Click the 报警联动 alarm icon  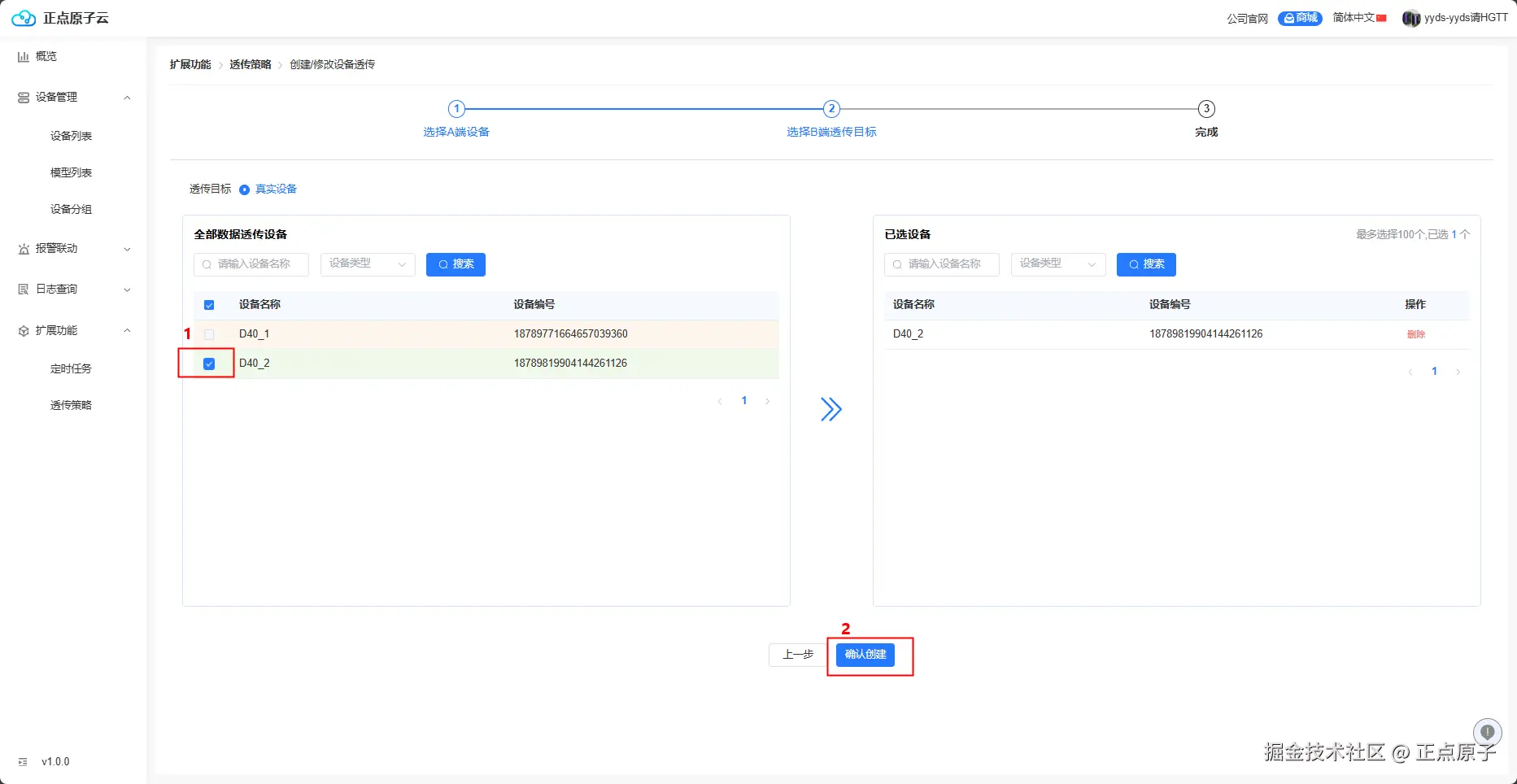24,249
